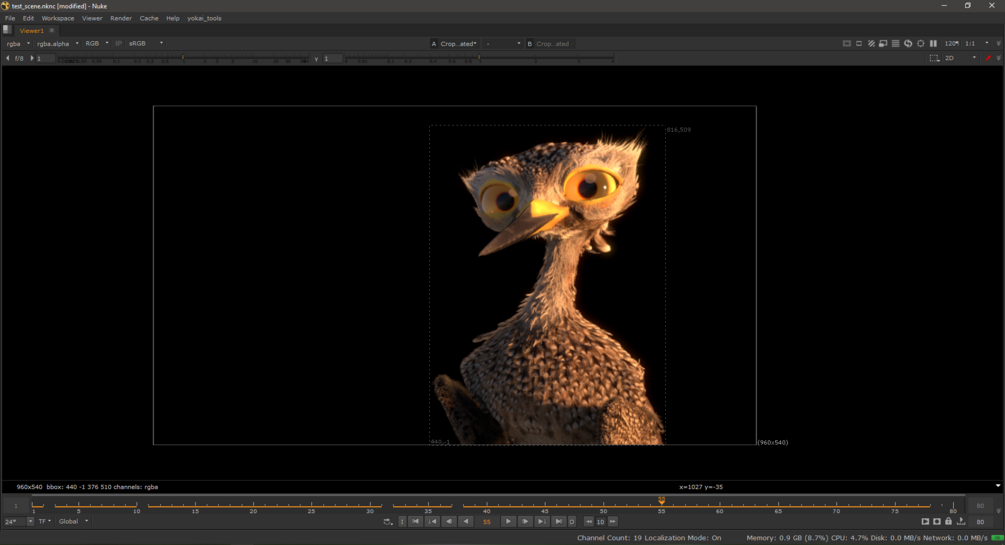
Task: Open the wipe mode dropdown
Action: click(x=503, y=44)
